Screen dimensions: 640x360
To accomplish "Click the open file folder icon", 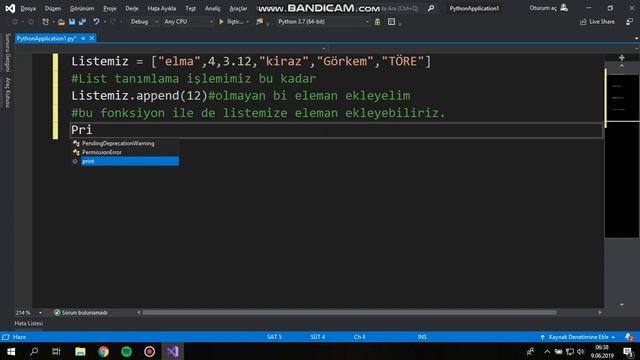I will pos(61,22).
